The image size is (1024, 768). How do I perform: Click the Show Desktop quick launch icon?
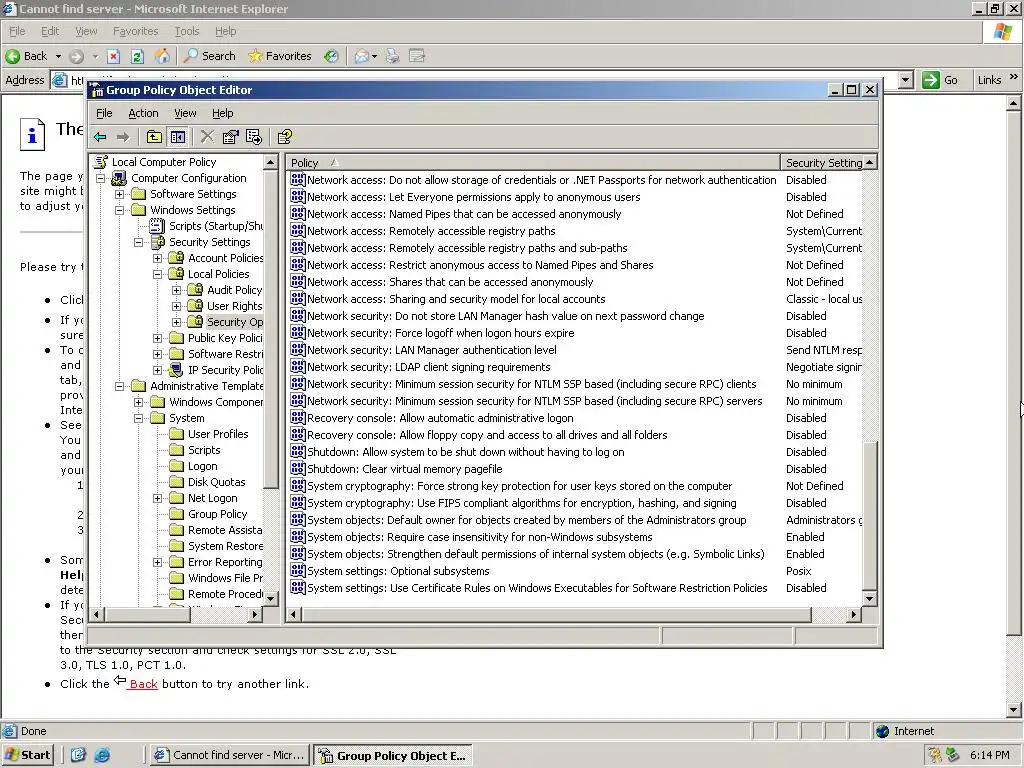(78, 756)
